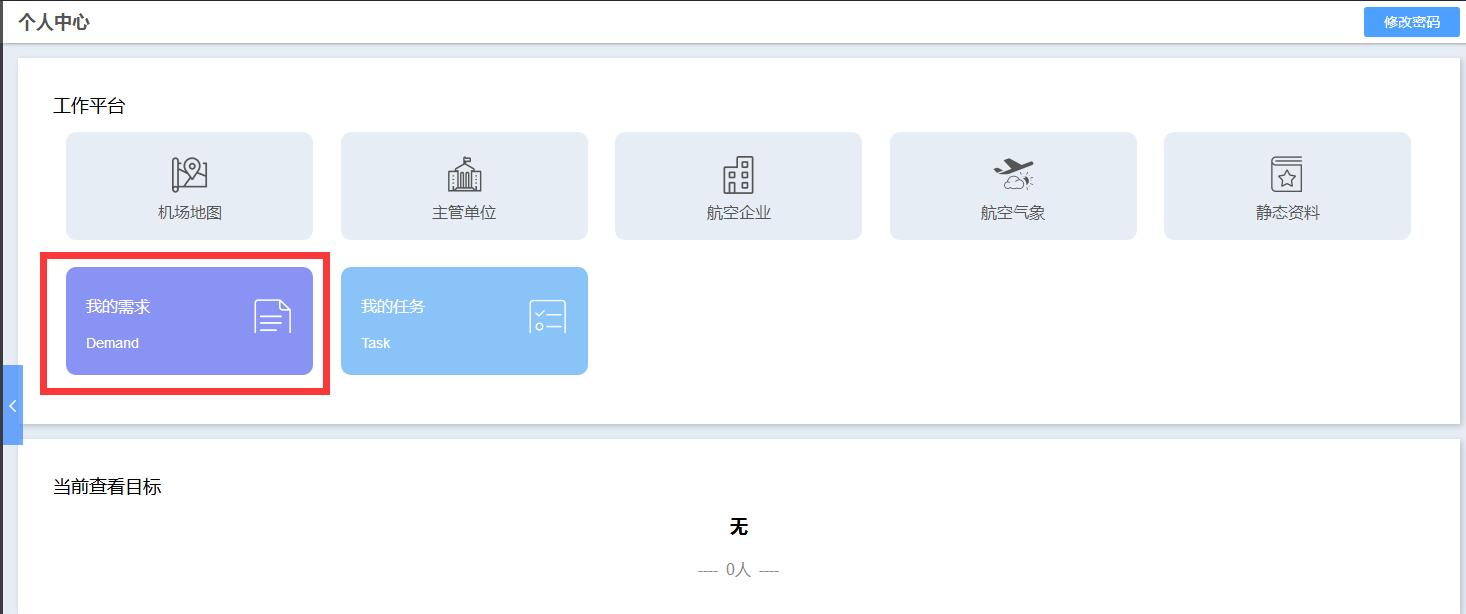1466x614 pixels.
Task: Click the 无 target value text
Action: coord(739,527)
